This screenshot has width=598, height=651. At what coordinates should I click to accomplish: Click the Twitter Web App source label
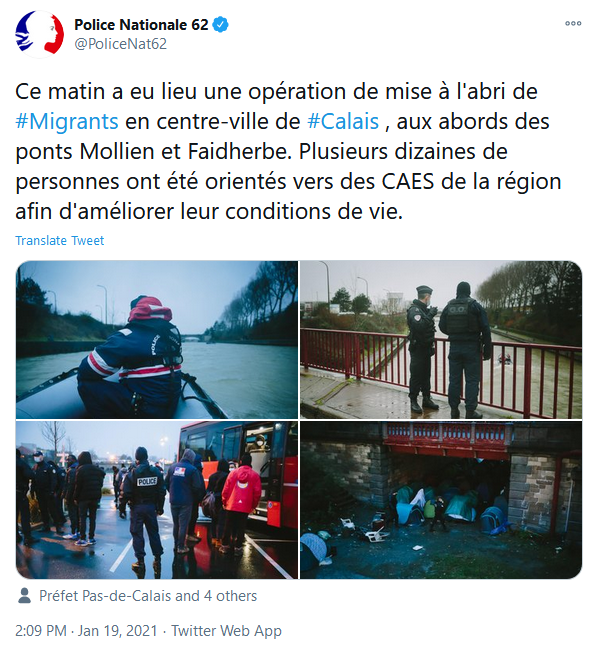(x=226, y=631)
